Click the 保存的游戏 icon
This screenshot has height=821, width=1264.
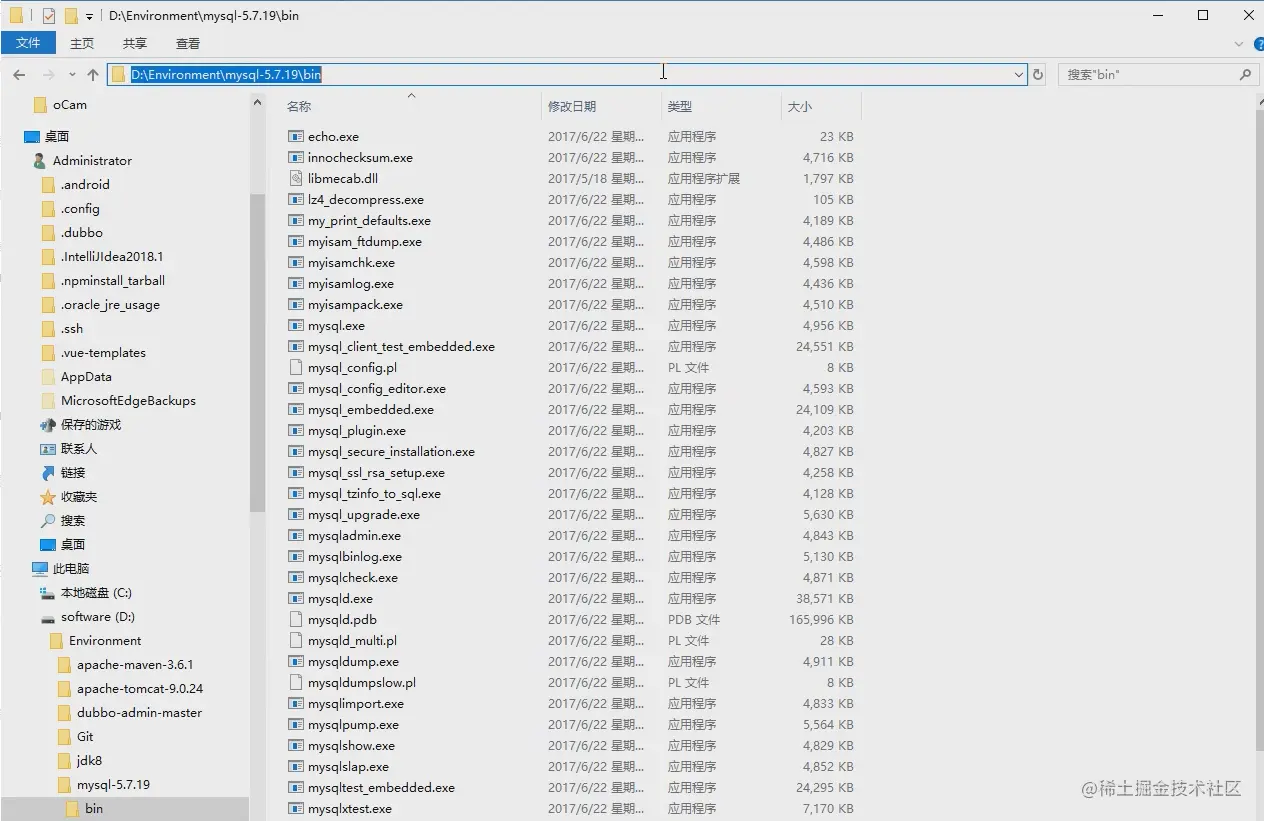click(x=48, y=425)
